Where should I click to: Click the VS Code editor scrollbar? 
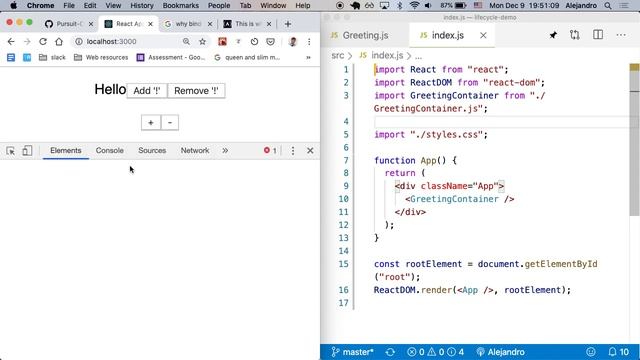pos(634,141)
